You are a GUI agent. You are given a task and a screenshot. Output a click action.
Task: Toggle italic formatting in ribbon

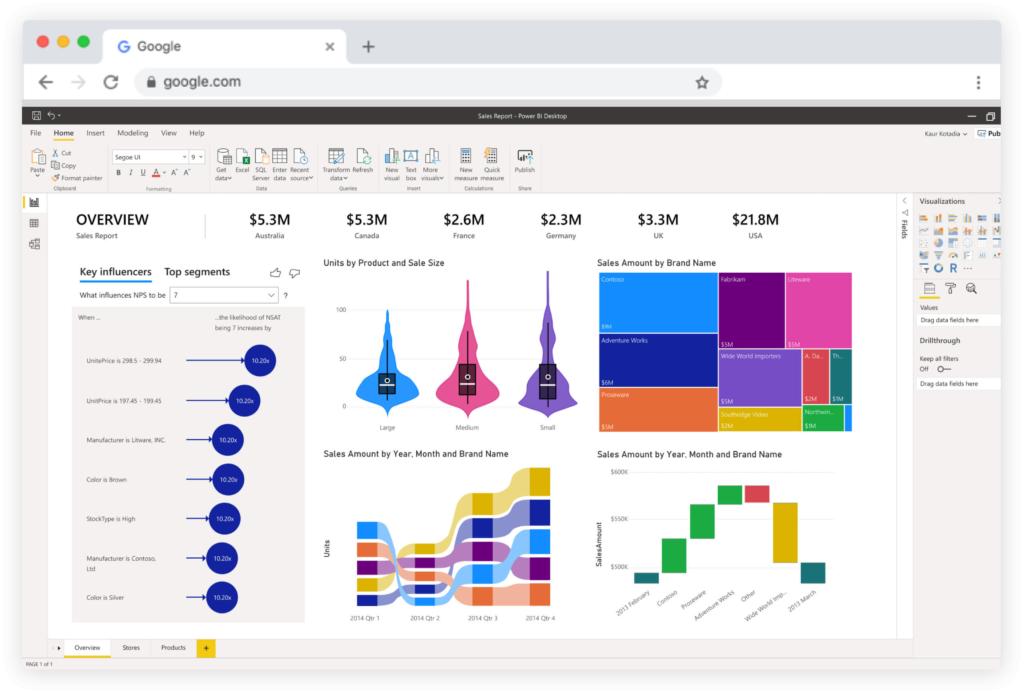pos(131,173)
